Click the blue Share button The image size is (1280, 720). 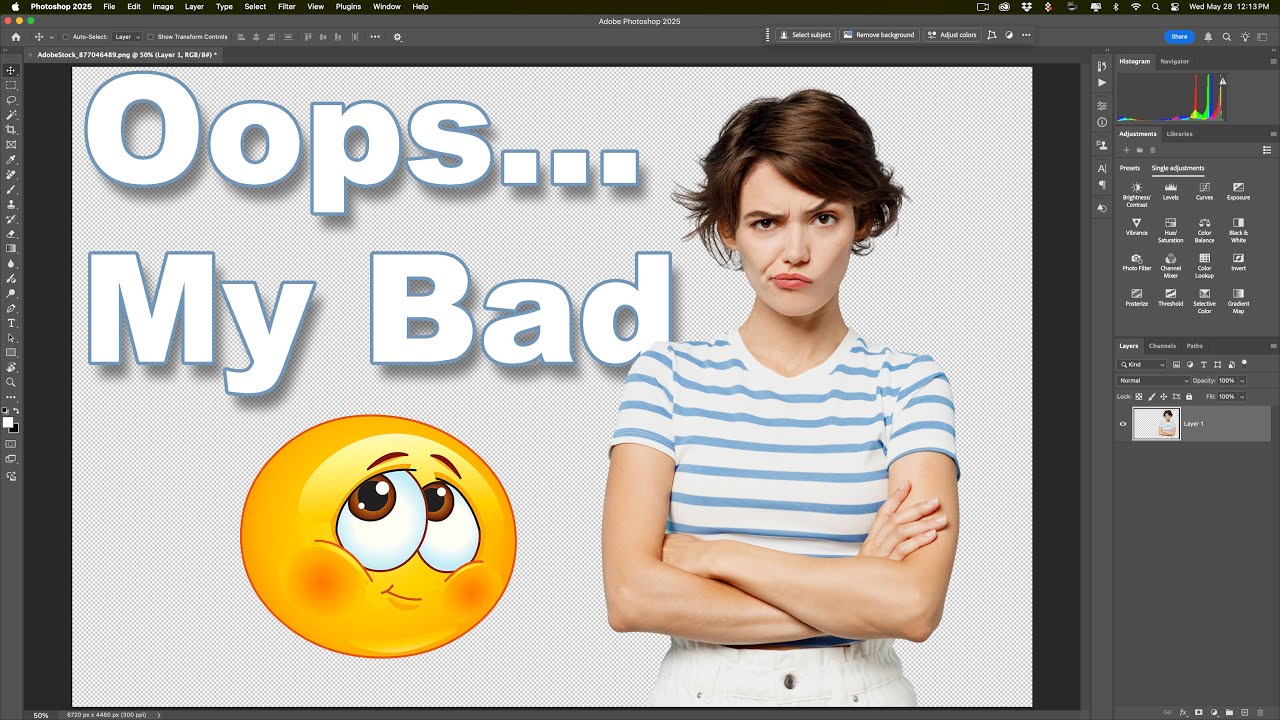tap(1179, 36)
